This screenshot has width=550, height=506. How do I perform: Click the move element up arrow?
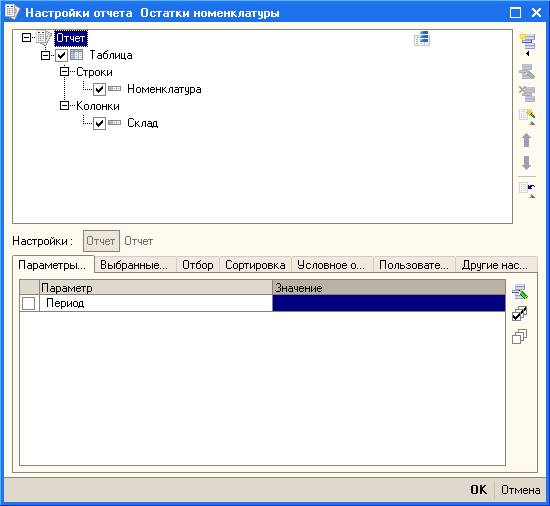point(526,140)
